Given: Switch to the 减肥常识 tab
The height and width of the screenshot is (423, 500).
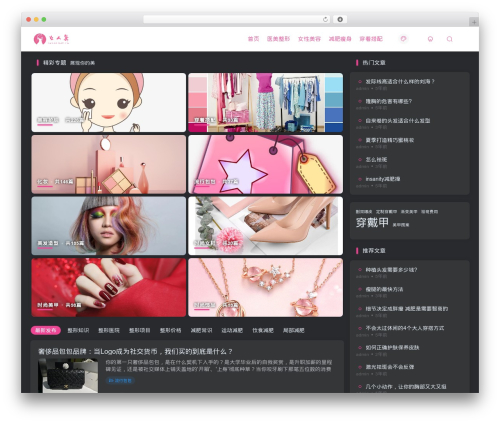Looking at the screenshot, I should click(201, 330).
